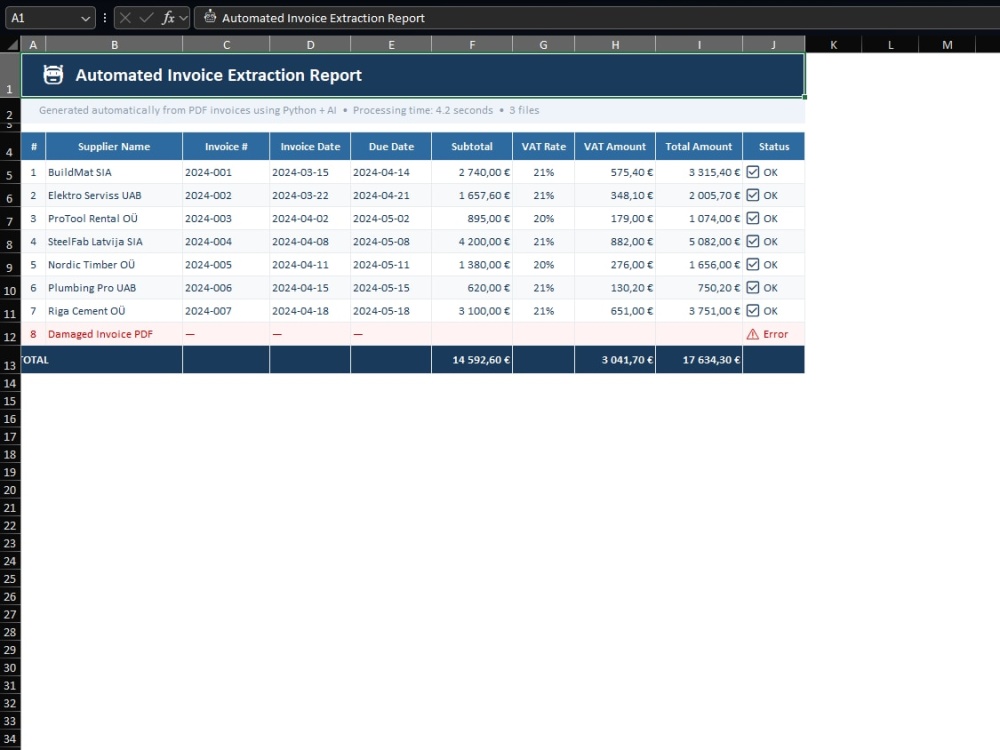Click the Automated Invoice Extraction Report title cell
The height and width of the screenshot is (750, 1000).
point(413,75)
